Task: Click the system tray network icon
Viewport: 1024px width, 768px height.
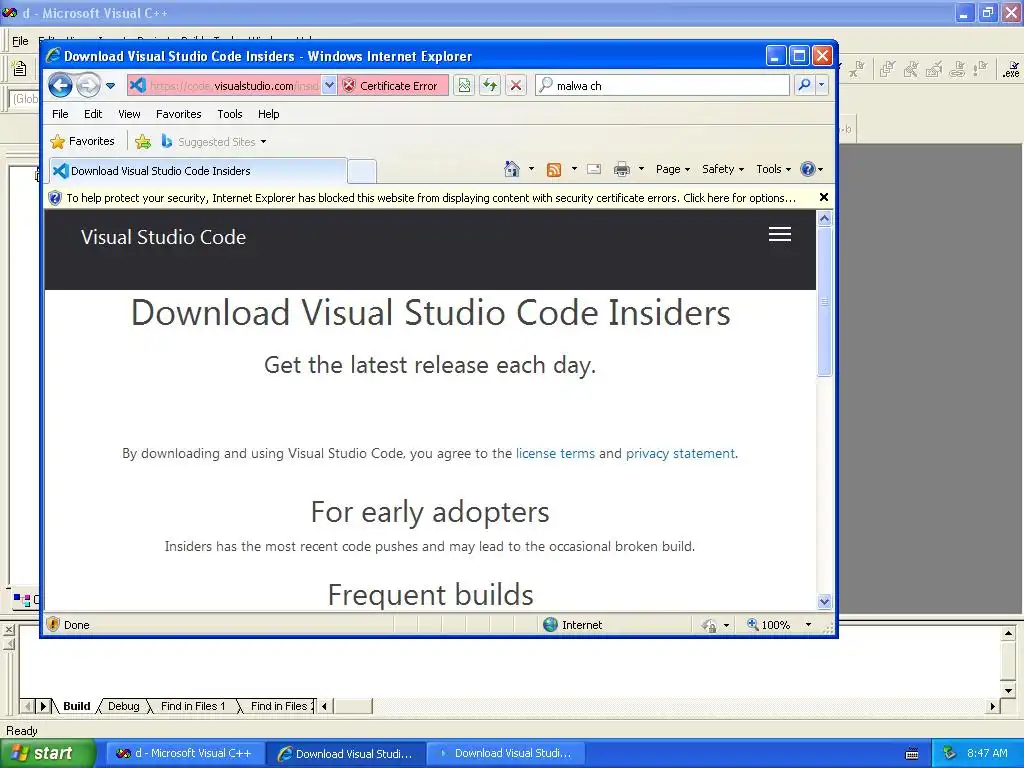Action: [x=950, y=753]
